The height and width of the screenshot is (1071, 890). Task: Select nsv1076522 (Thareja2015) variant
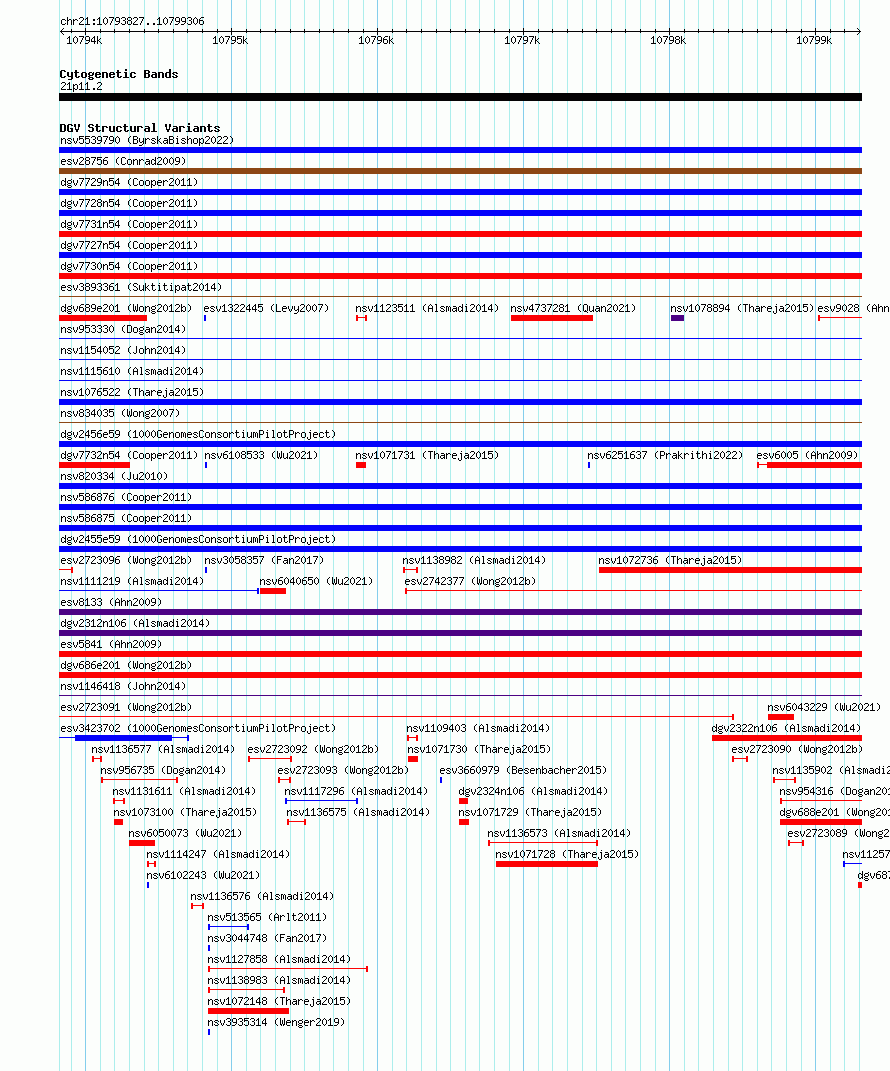(132, 392)
